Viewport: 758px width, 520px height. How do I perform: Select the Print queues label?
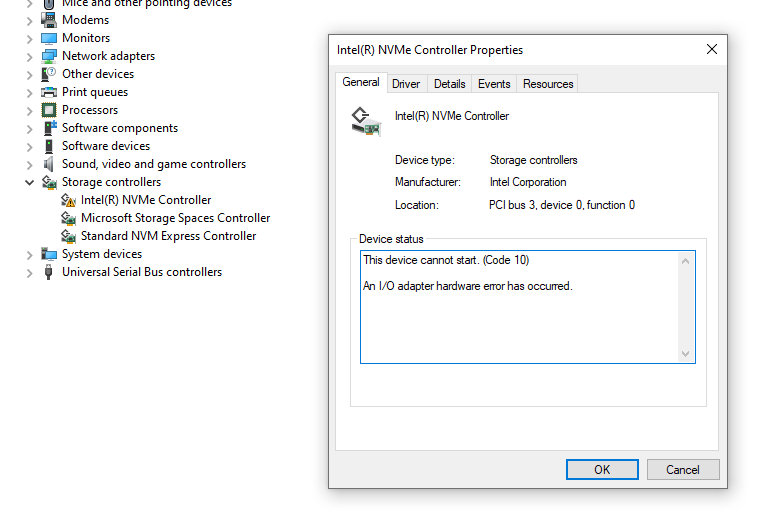(95, 92)
